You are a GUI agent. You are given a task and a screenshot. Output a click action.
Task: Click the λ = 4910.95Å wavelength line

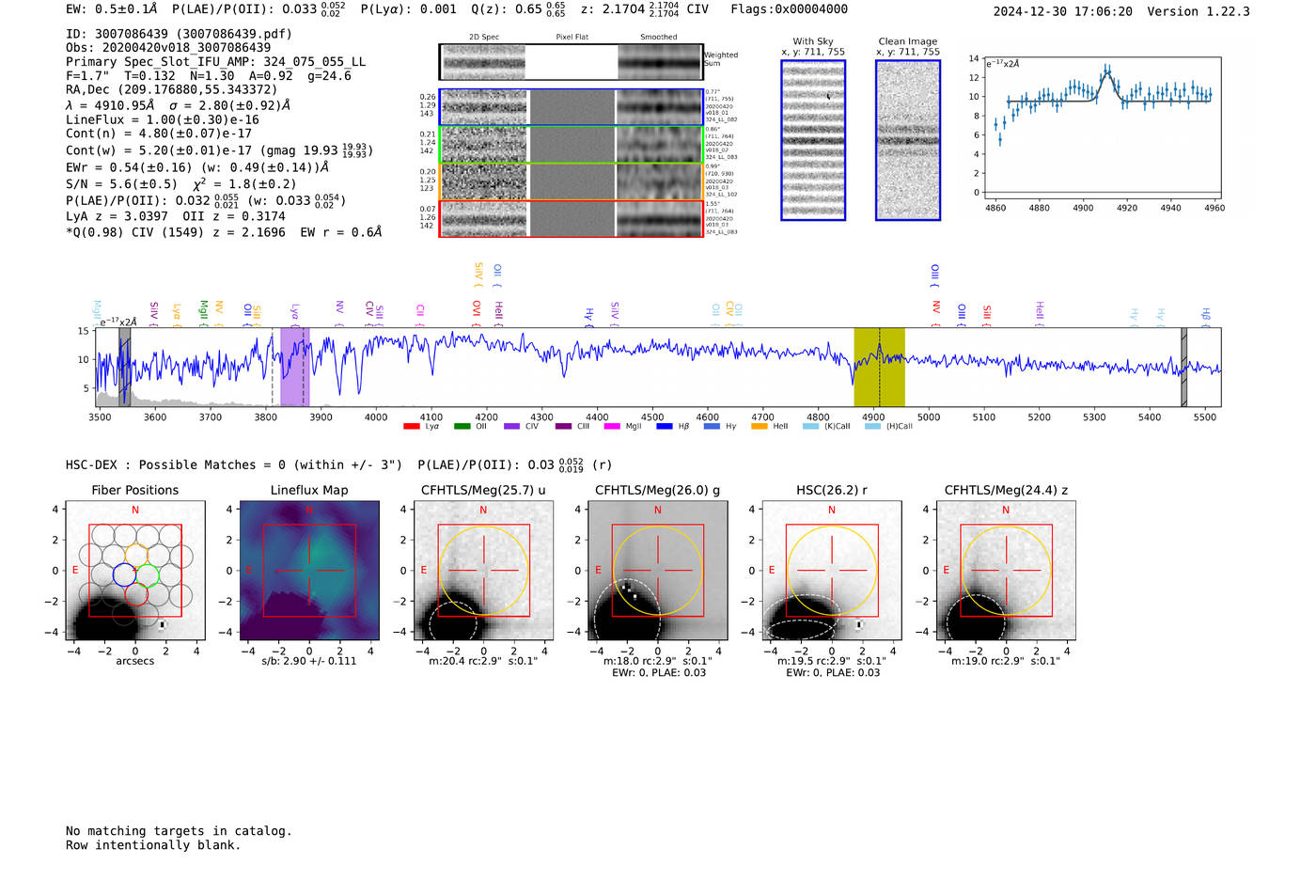click(x=179, y=105)
